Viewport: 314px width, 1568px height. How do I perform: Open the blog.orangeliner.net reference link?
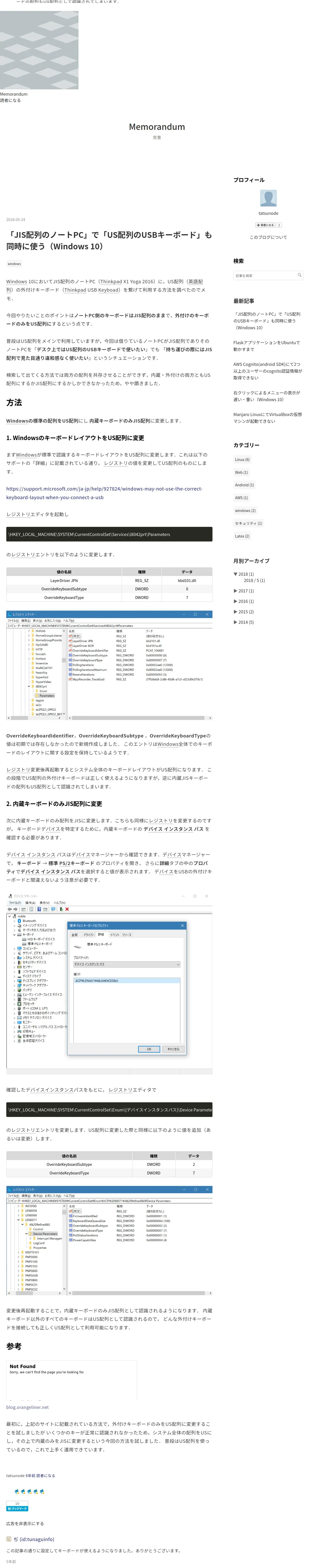[27, 1407]
